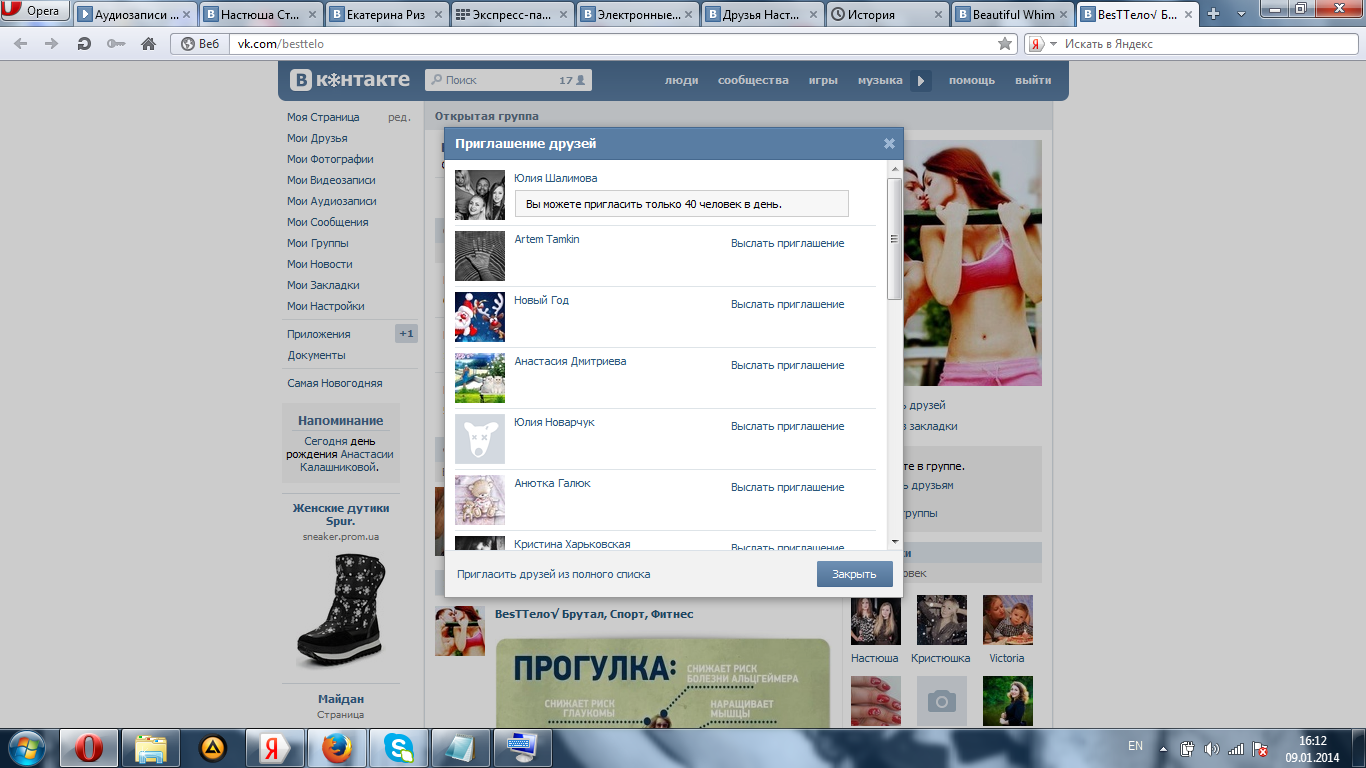Go back with the browser back arrow
Viewport: 1366px width, 768px height.
tap(21, 44)
